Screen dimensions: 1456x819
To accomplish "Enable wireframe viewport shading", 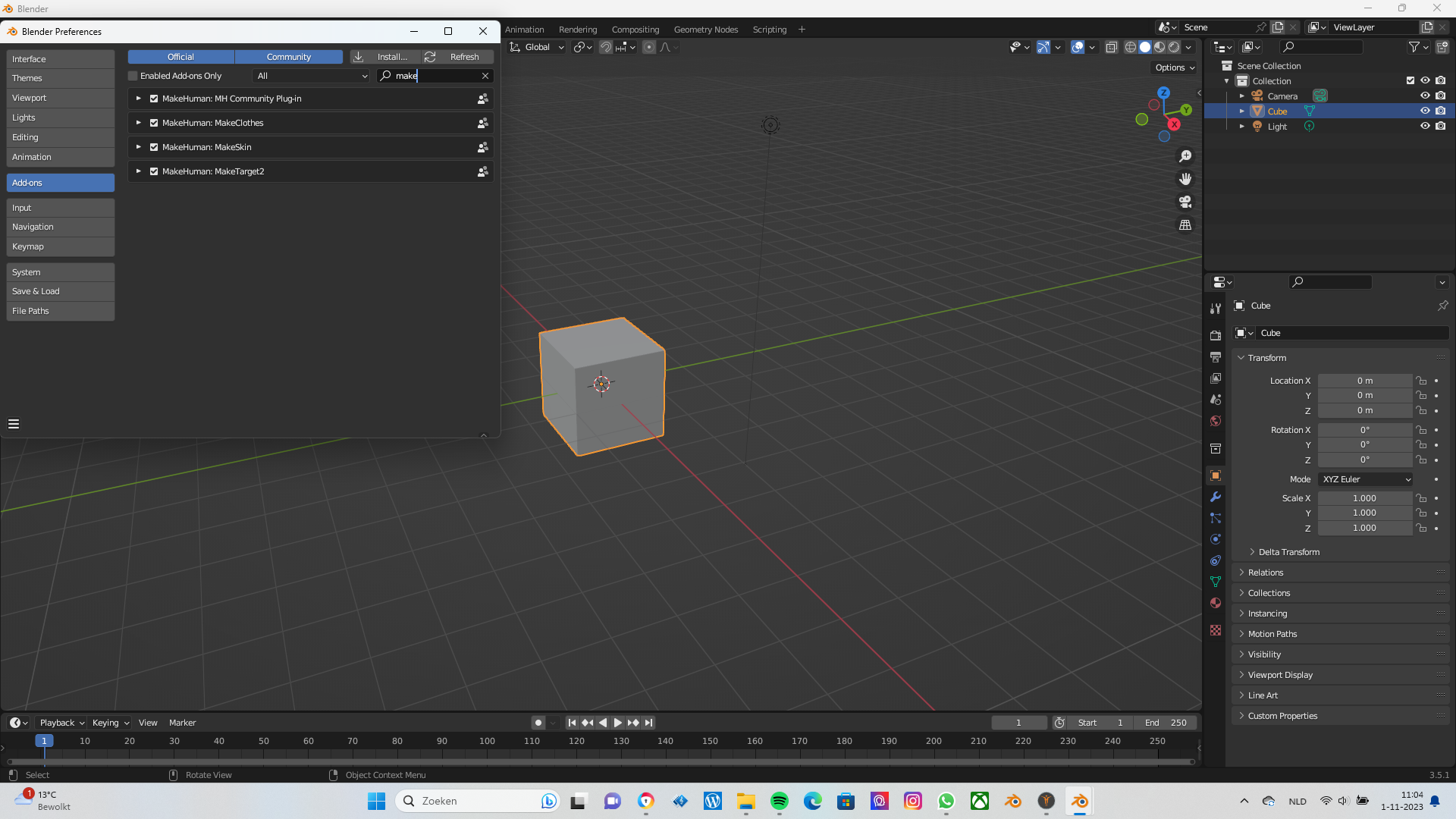I will point(1131,47).
